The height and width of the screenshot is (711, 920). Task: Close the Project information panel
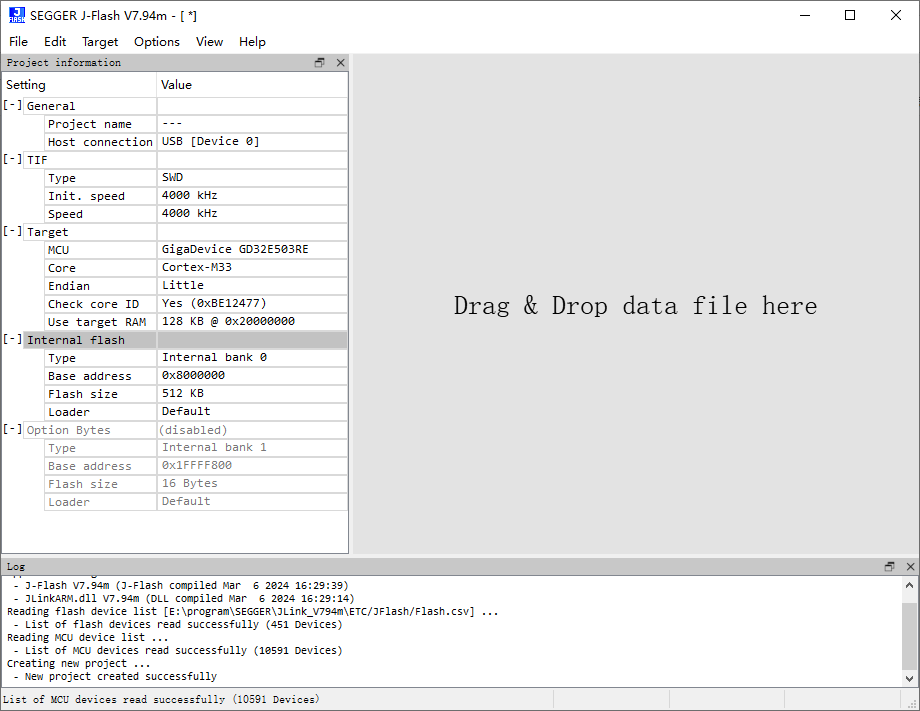[340, 63]
